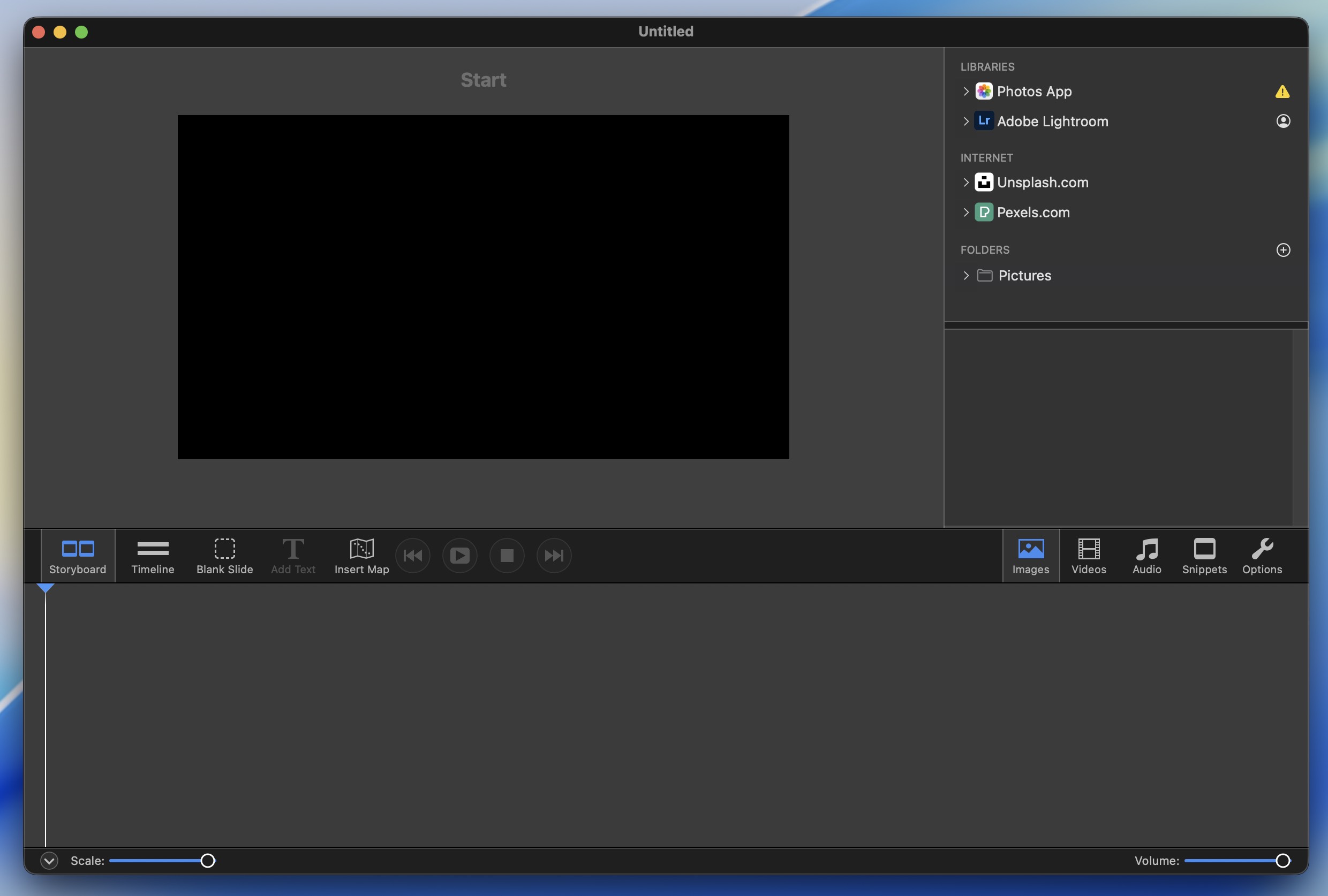This screenshot has width=1328, height=896.
Task: Expand the Unsplash.com source
Action: pyautogui.click(x=965, y=182)
